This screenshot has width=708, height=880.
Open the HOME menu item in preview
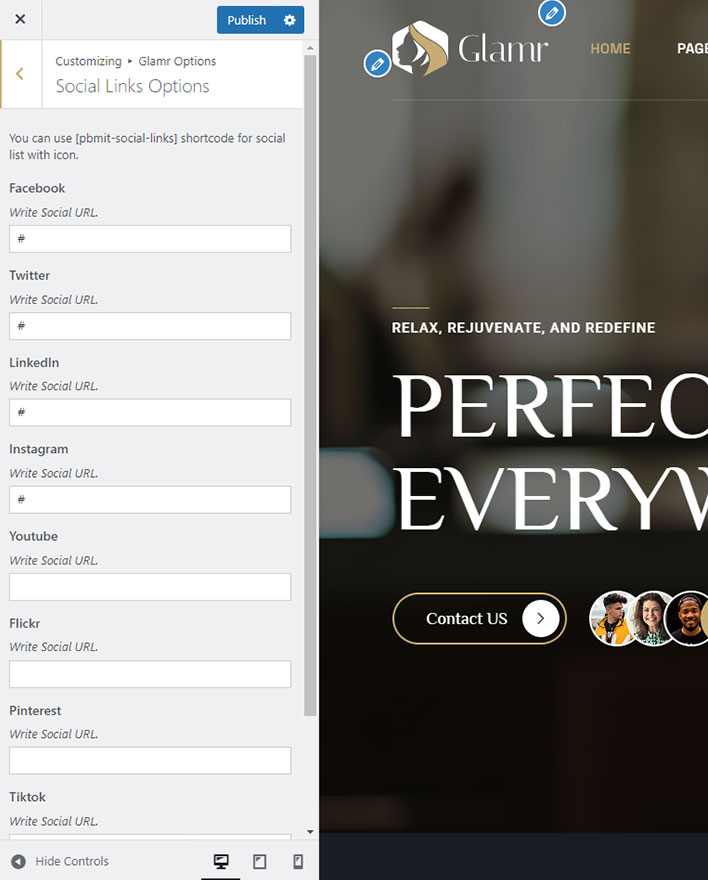click(610, 49)
